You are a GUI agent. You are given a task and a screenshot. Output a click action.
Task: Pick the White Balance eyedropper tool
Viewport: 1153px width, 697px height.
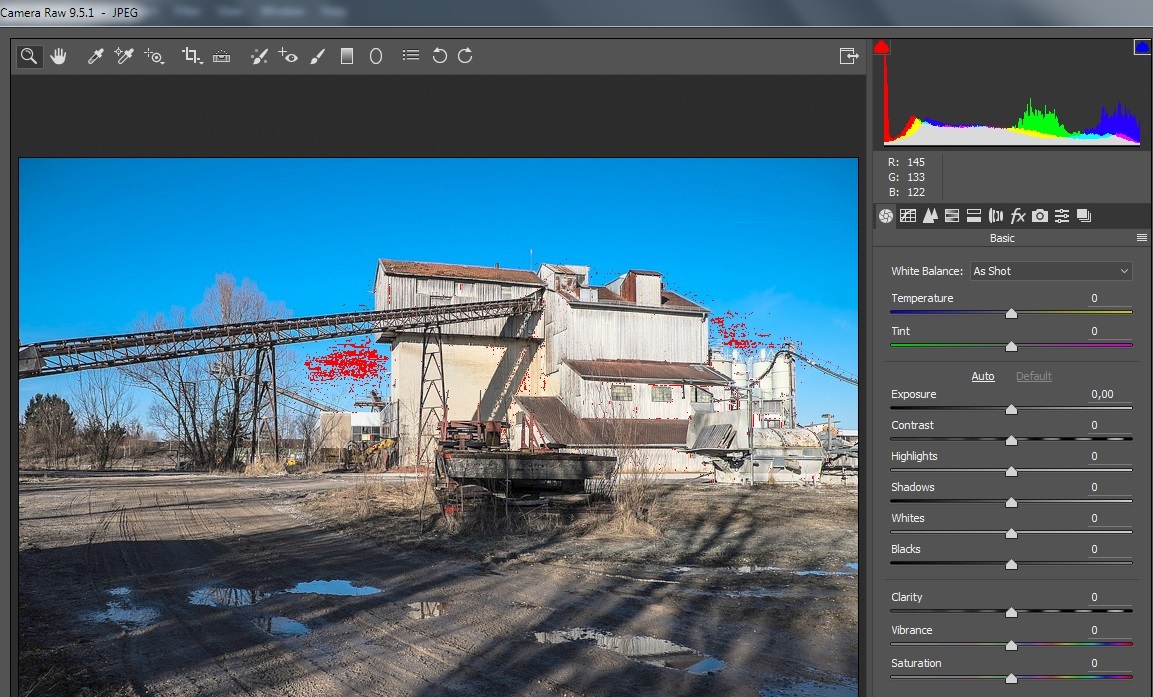coord(96,56)
